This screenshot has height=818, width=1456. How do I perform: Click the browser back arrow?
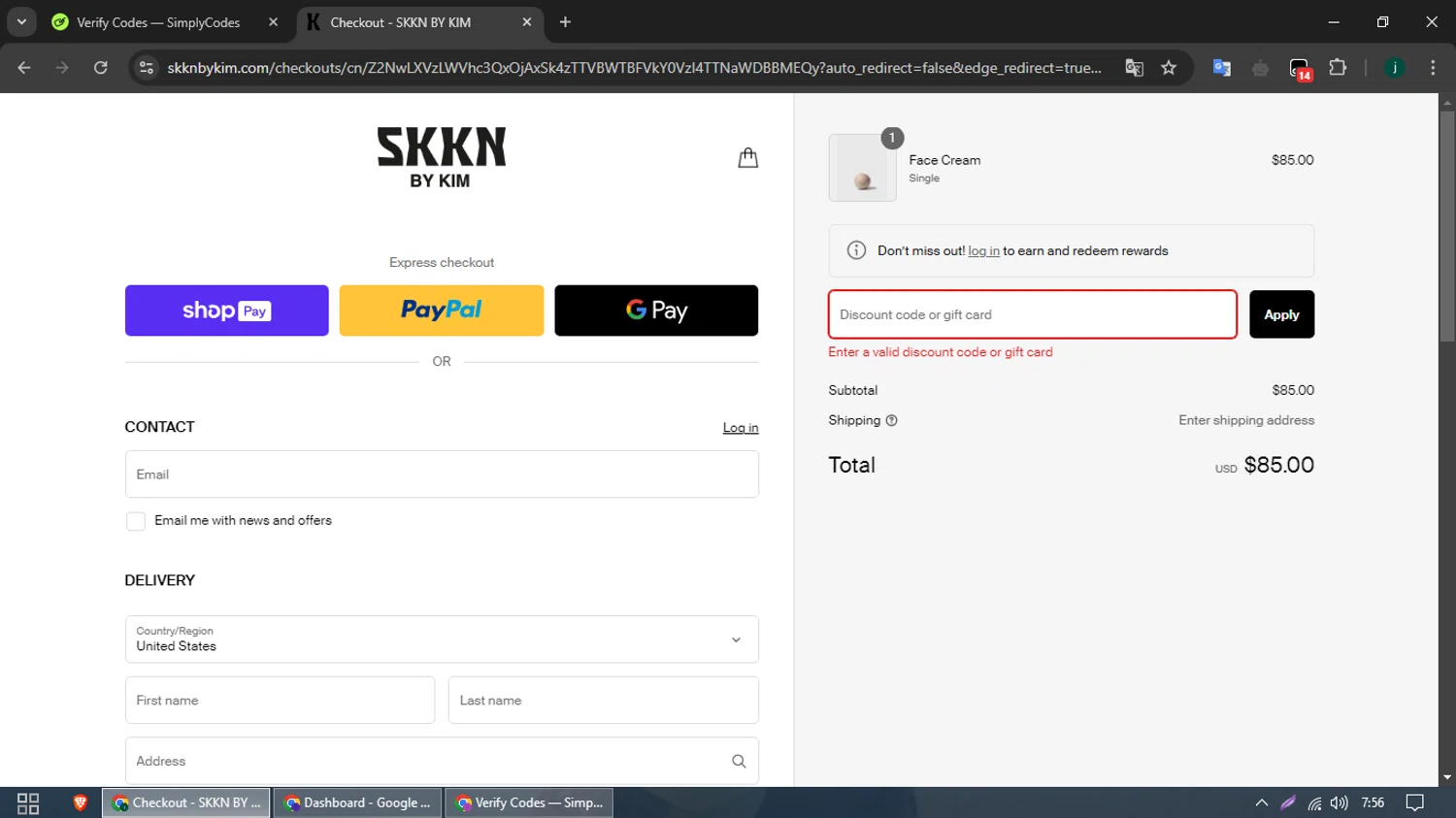(x=24, y=68)
